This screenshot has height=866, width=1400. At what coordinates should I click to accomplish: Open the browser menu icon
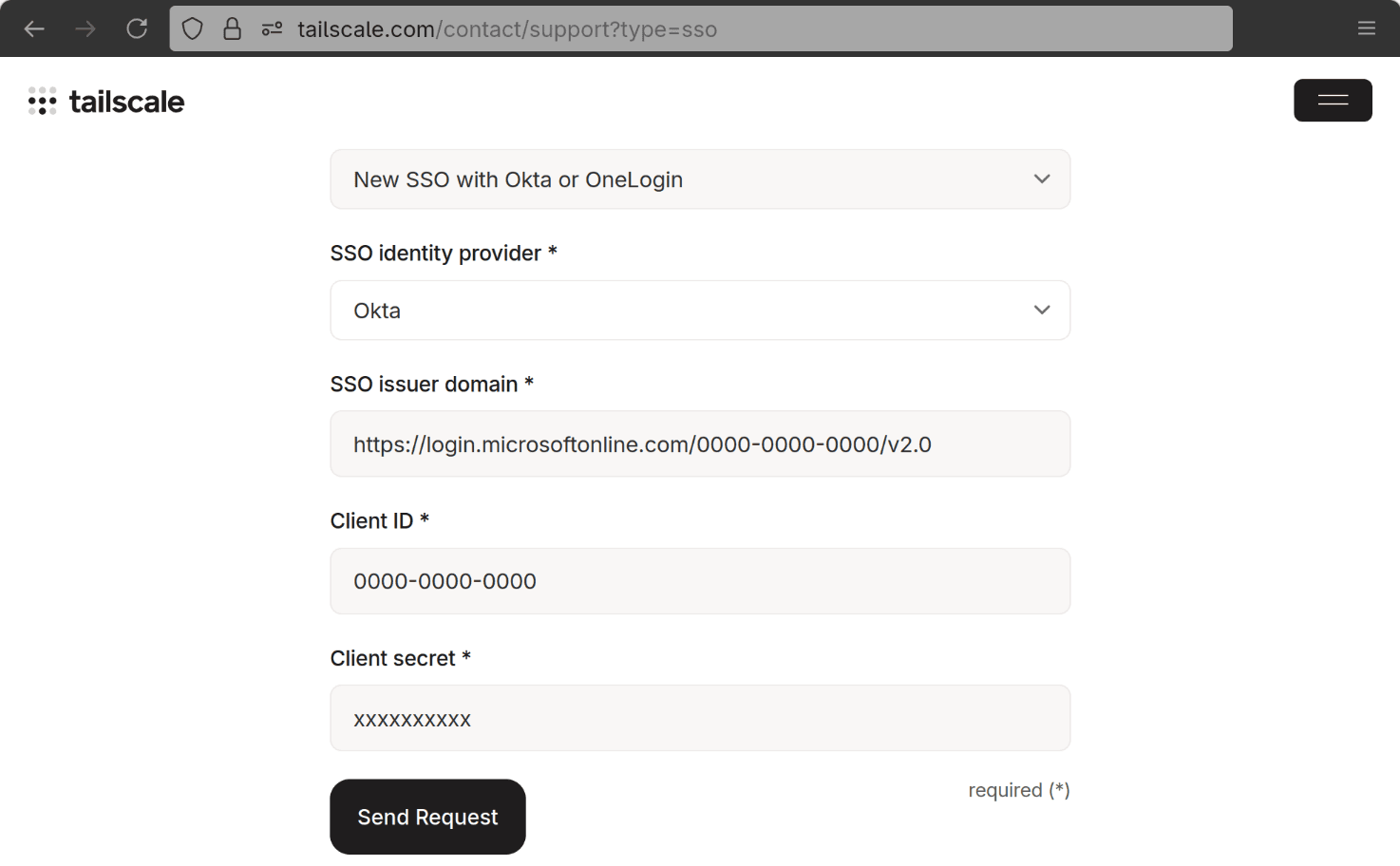click(1367, 28)
